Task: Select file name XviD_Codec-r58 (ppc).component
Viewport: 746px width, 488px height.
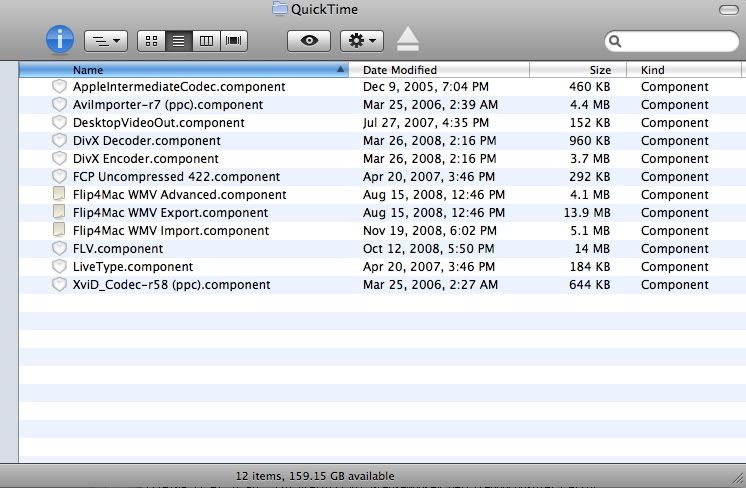Action: [171, 285]
